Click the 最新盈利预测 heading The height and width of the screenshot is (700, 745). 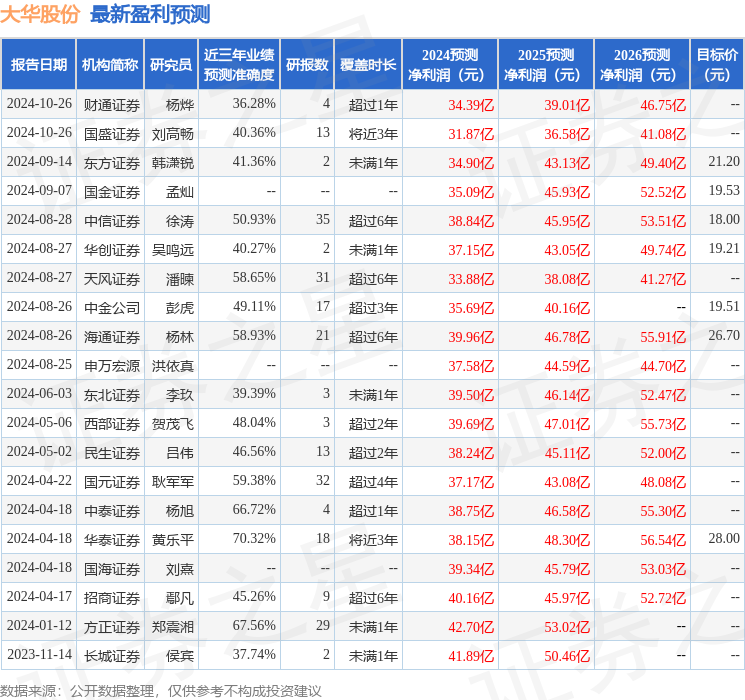150,14
